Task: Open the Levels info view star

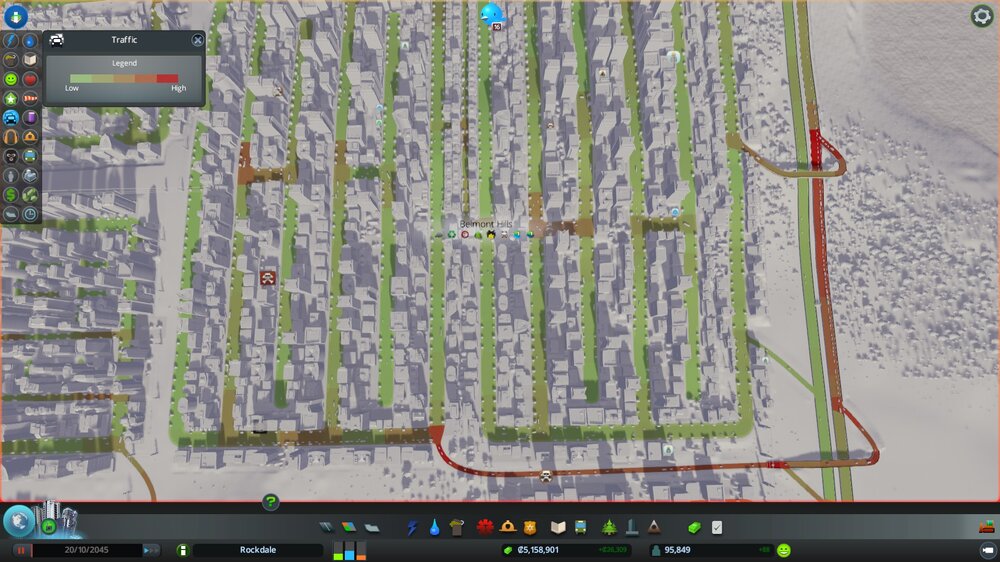Action: (11, 98)
